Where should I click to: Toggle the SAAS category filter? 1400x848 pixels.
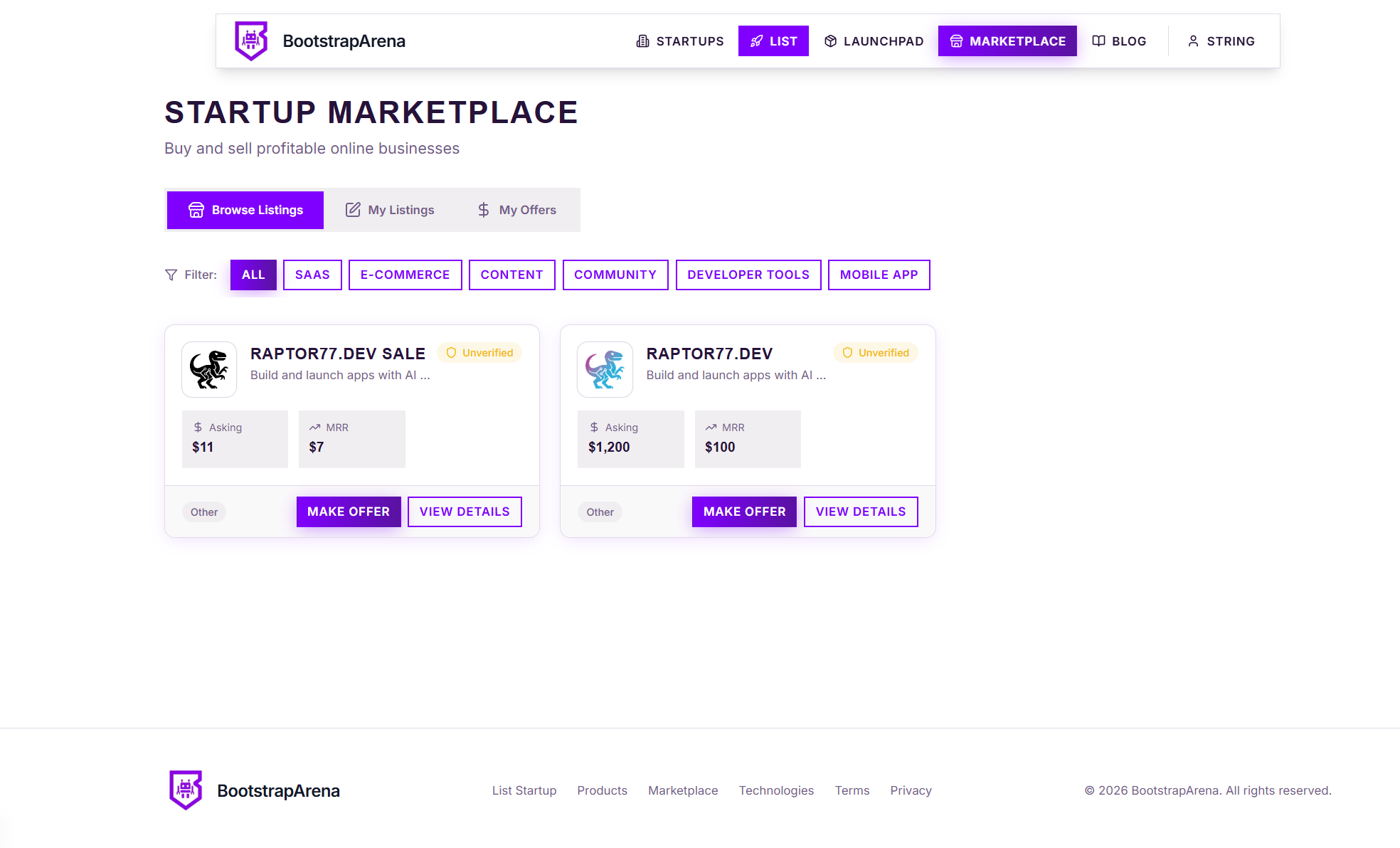pos(312,275)
